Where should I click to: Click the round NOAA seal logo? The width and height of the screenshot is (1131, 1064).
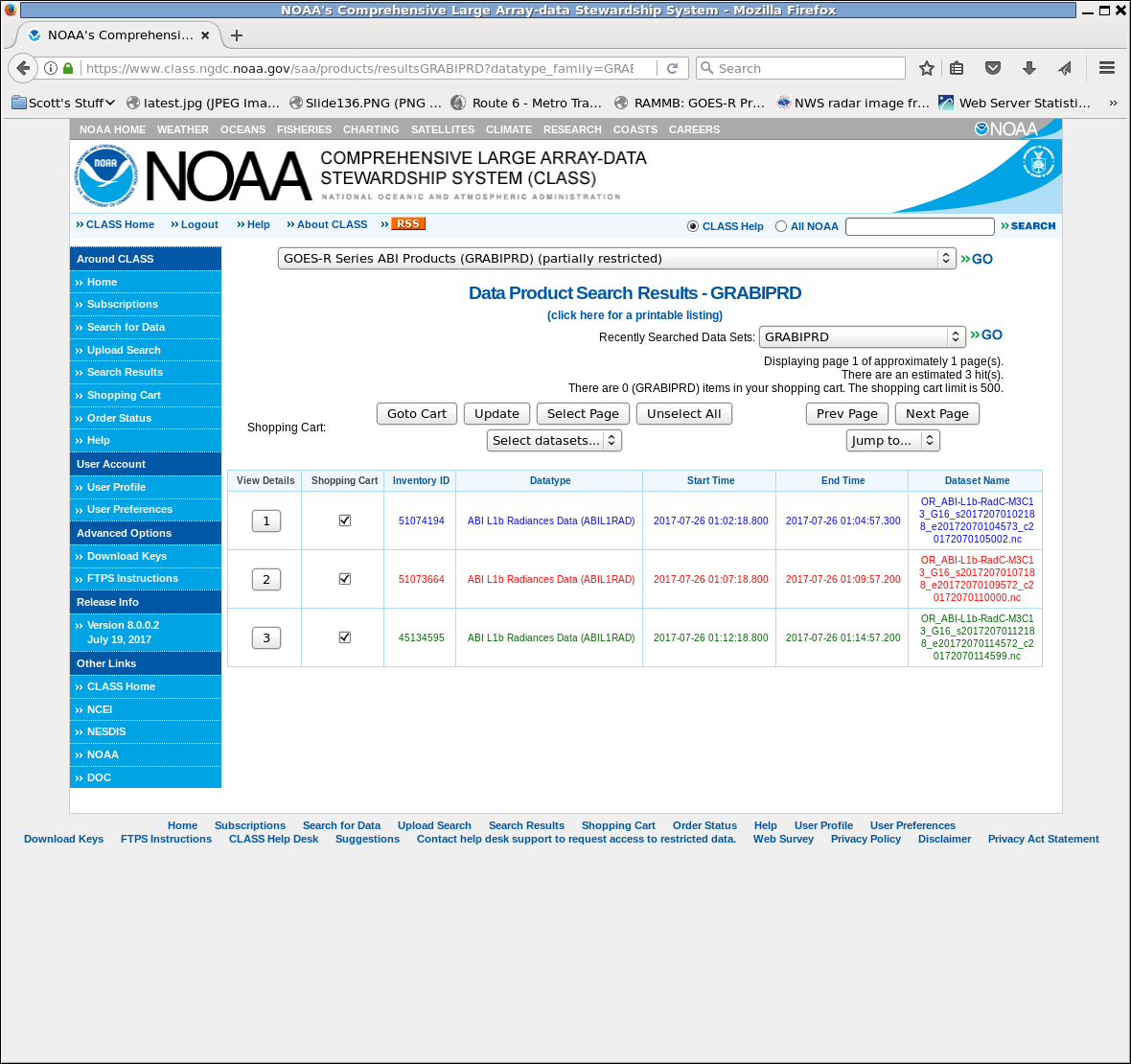tap(106, 175)
